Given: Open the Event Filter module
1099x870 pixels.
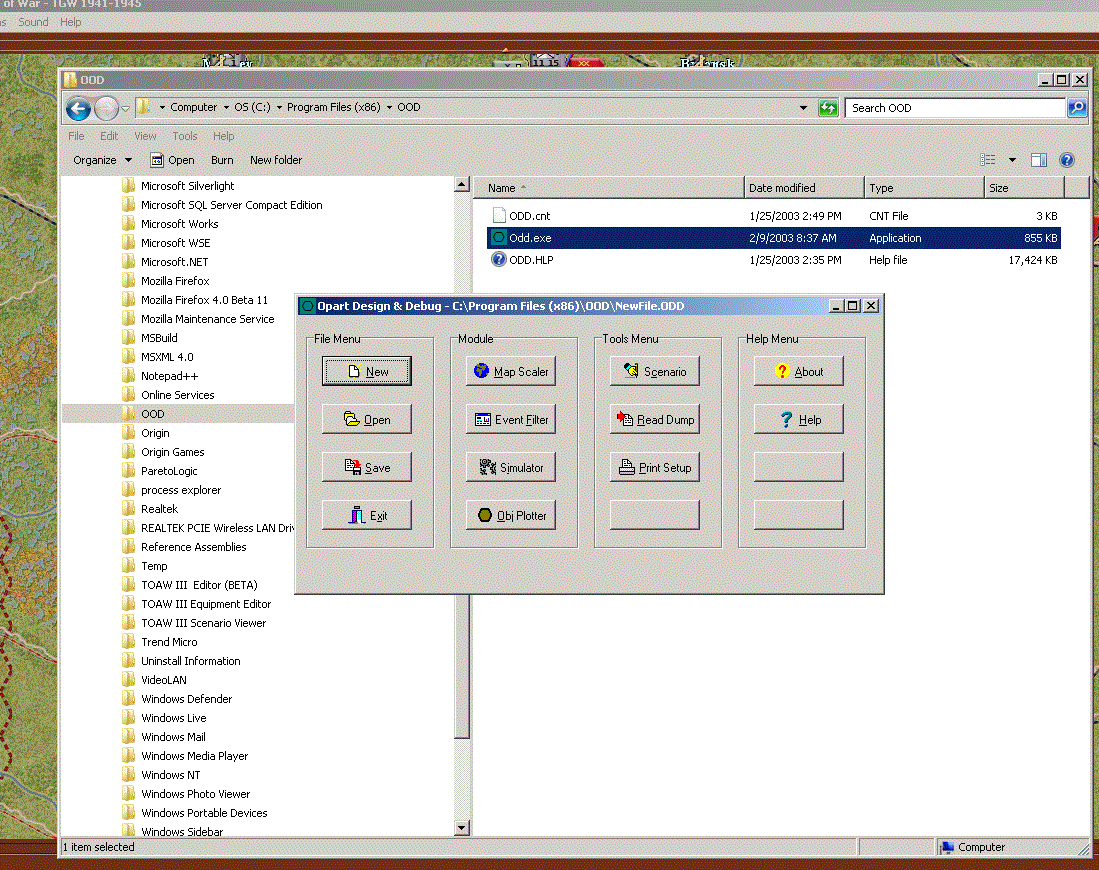Looking at the screenshot, I should 511,419.
